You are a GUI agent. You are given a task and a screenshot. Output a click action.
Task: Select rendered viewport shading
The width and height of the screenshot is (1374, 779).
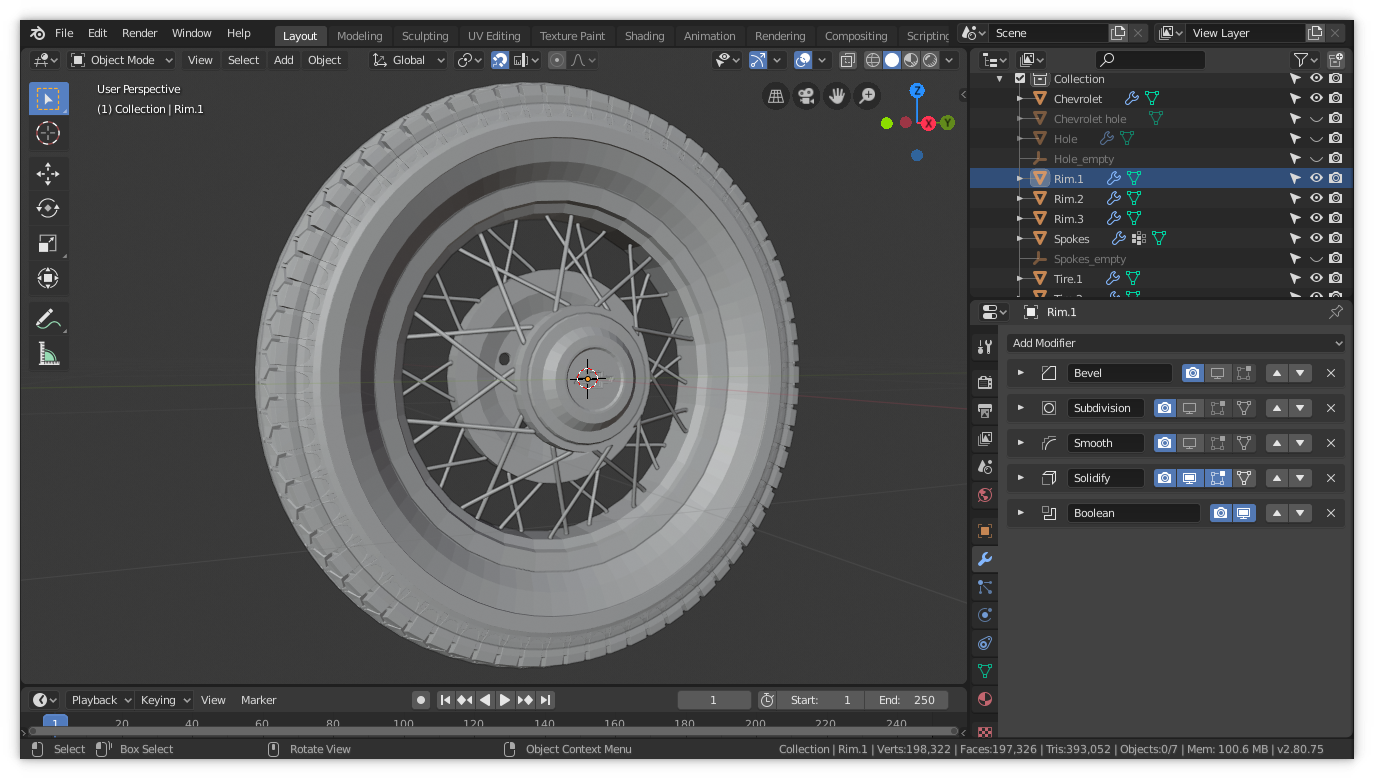[930, 60]
